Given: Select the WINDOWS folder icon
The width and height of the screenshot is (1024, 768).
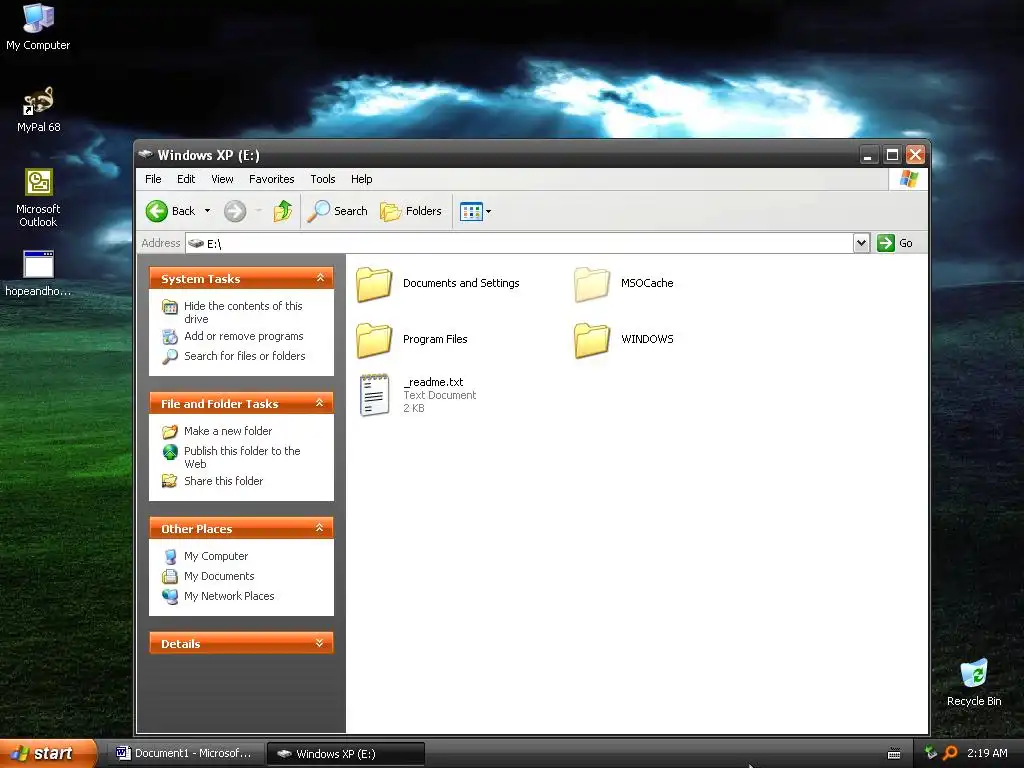Looking at the screenshot, I should (592, 340).
